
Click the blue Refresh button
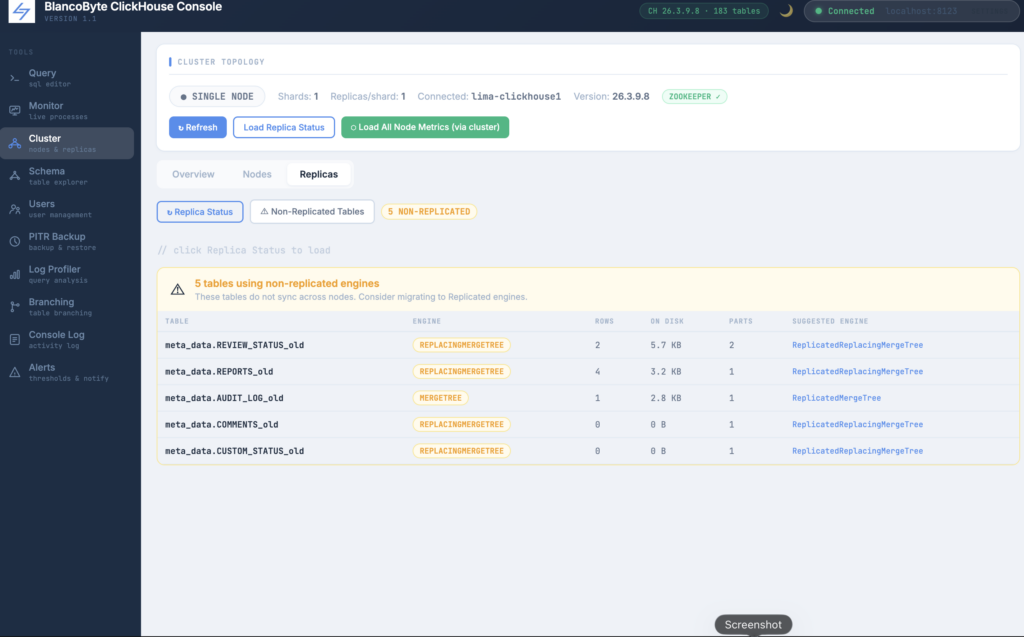(198, 127)
